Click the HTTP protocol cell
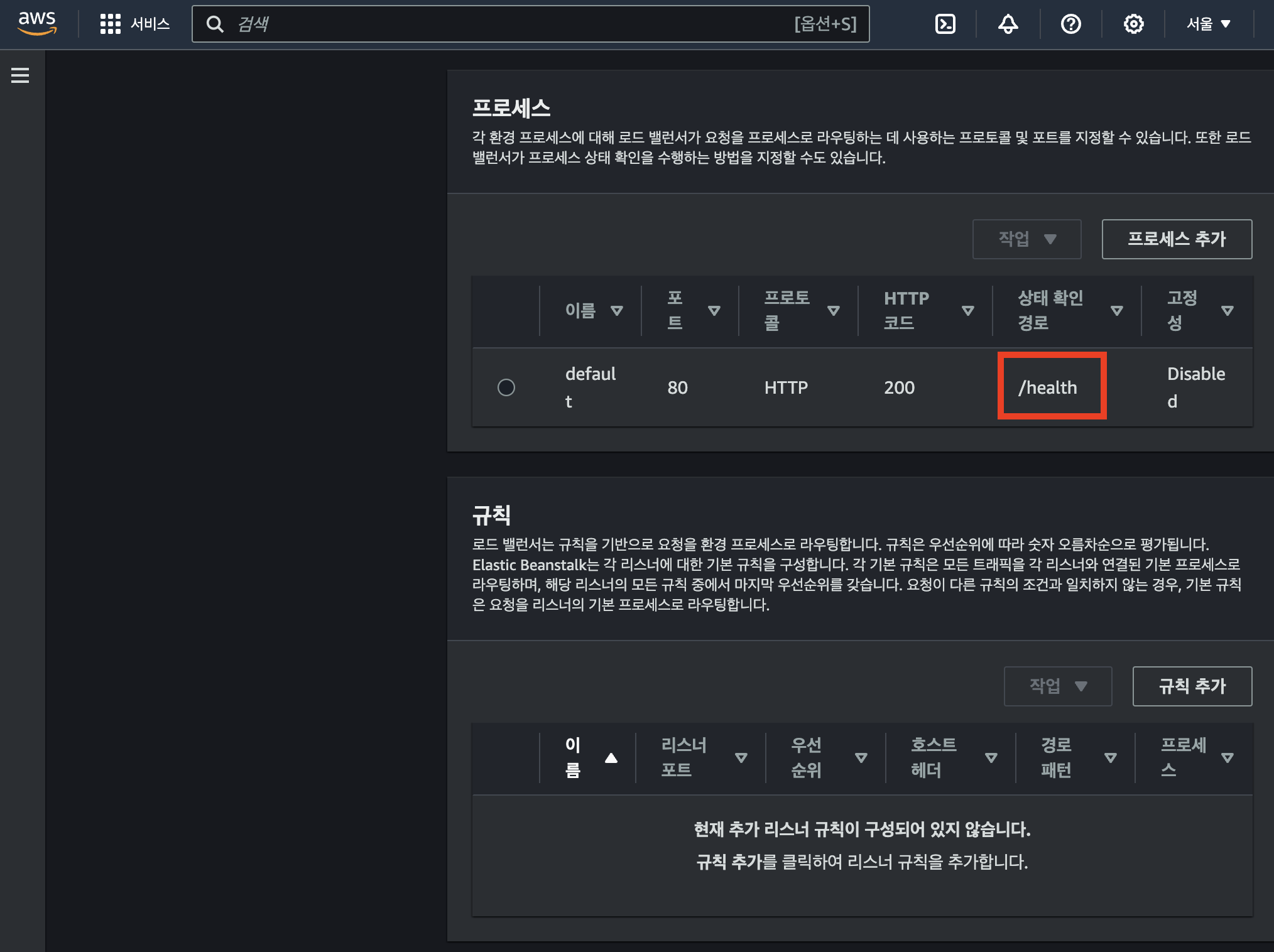This screenshot has height=952, width=1274. point(787,387)
